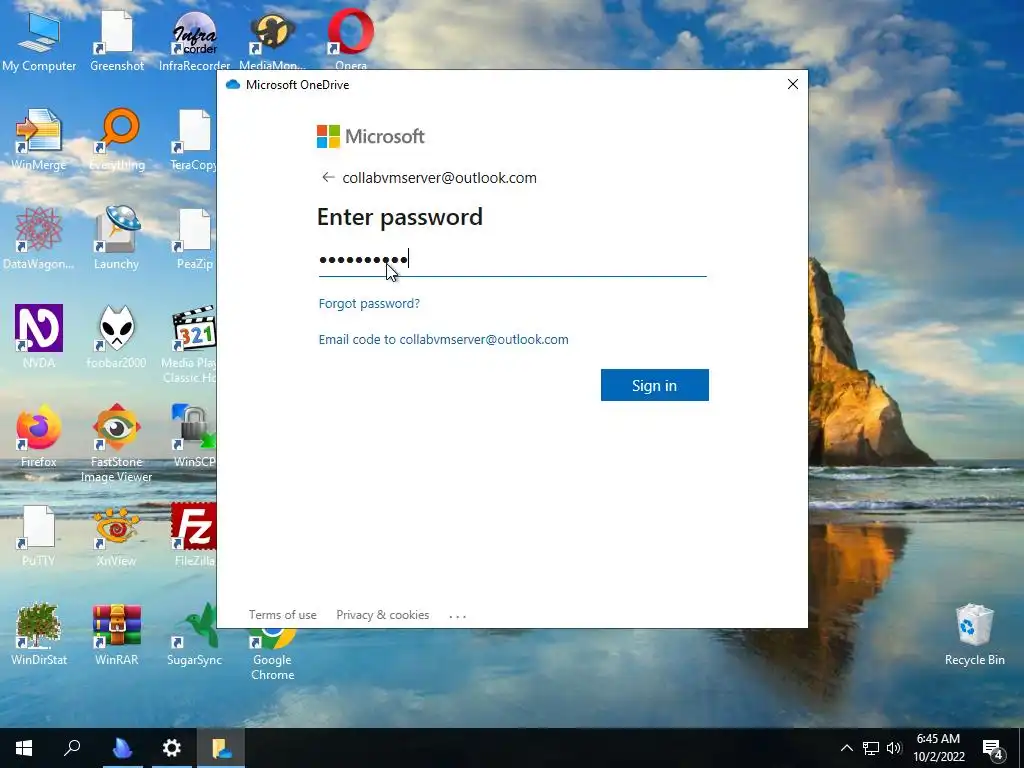The image size is (1024, 768).
Task: Select the PuTTY desktop shortcut
Action: (39, 536)
